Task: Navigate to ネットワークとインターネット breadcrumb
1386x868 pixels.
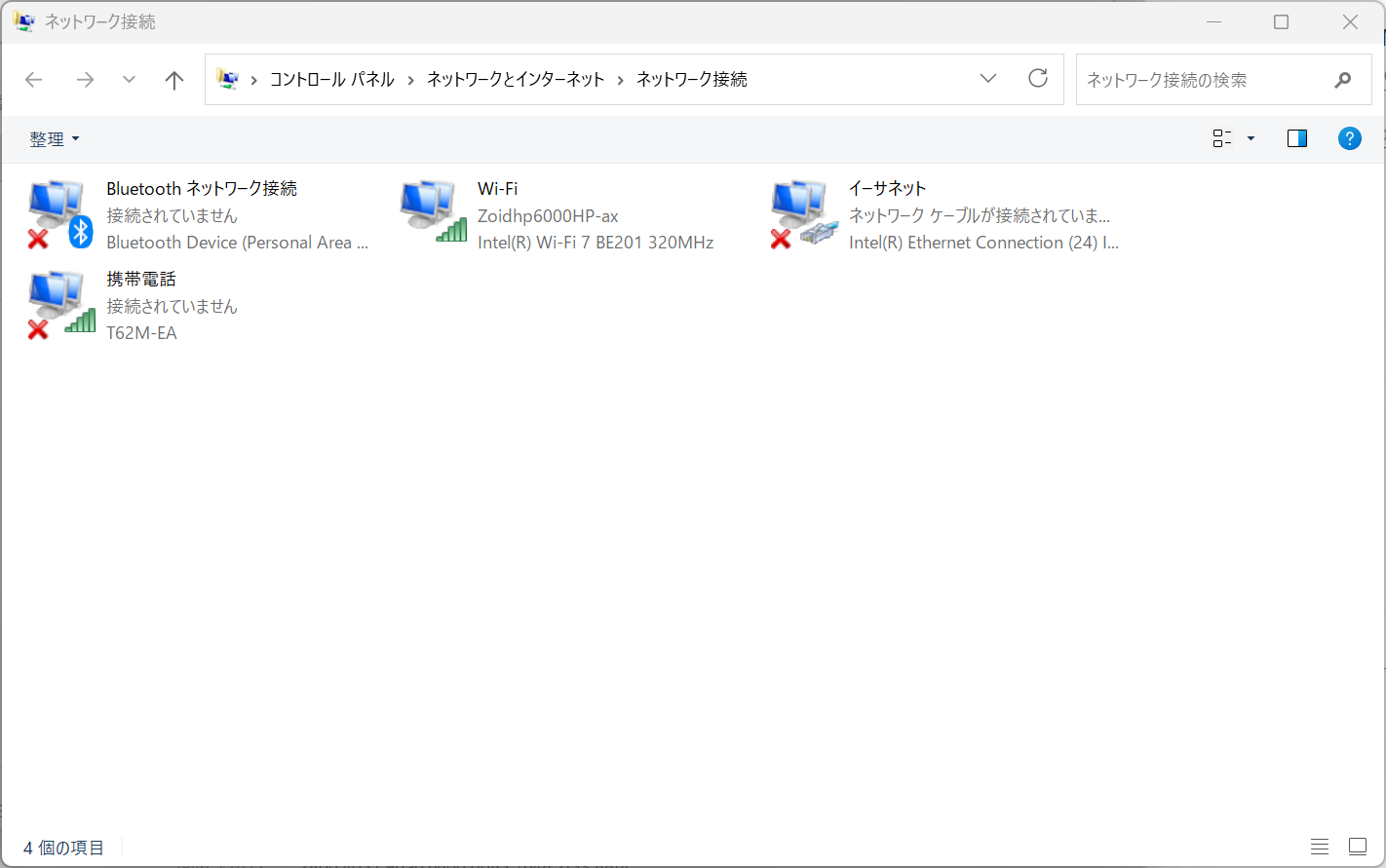Action: coord(516,80)
